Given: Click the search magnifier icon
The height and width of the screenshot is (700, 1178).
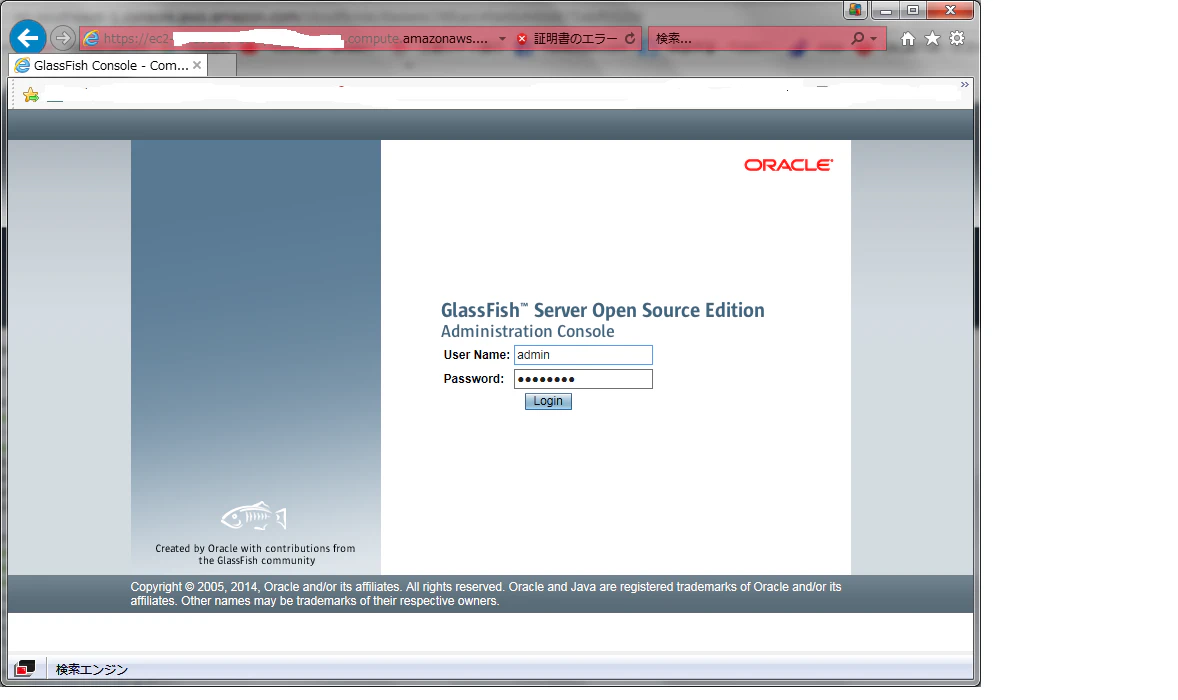Looking at the screenshot, I should [x=857, y=38].
